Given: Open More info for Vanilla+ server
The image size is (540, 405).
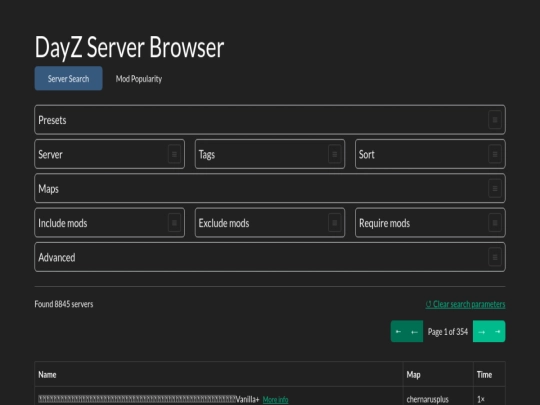Looking at the screenshot, I should pos(276,399).
